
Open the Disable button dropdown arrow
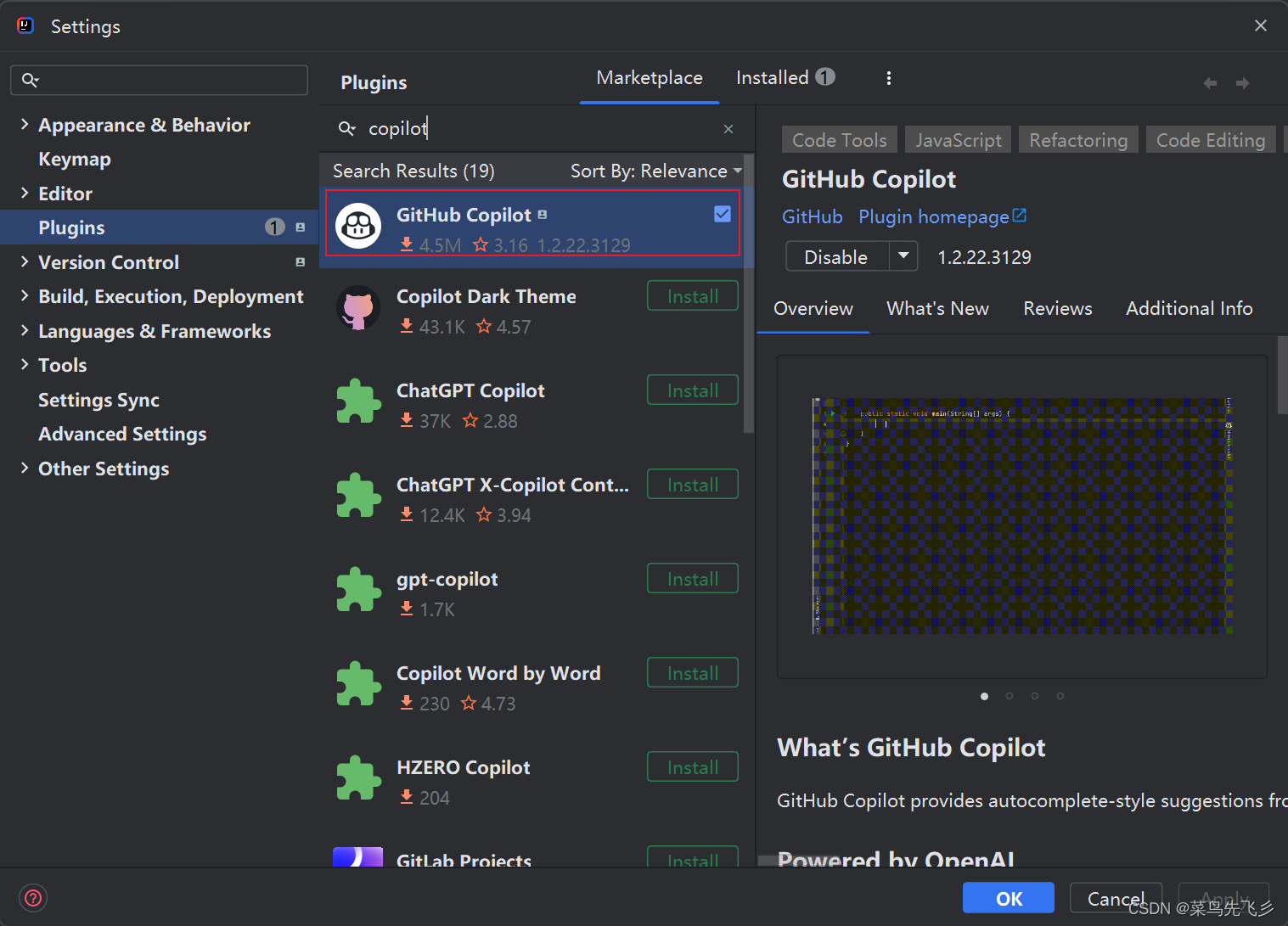click(903, 255)
